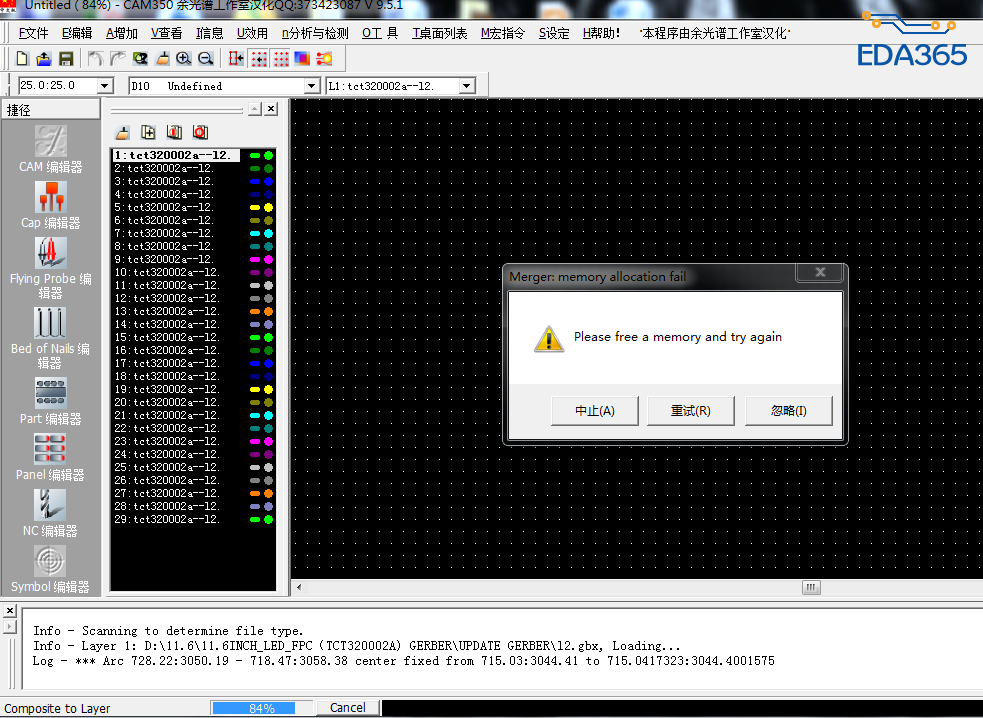Click the 中止(A) abort button
The image size is (983, 718).
coord(595,411)
